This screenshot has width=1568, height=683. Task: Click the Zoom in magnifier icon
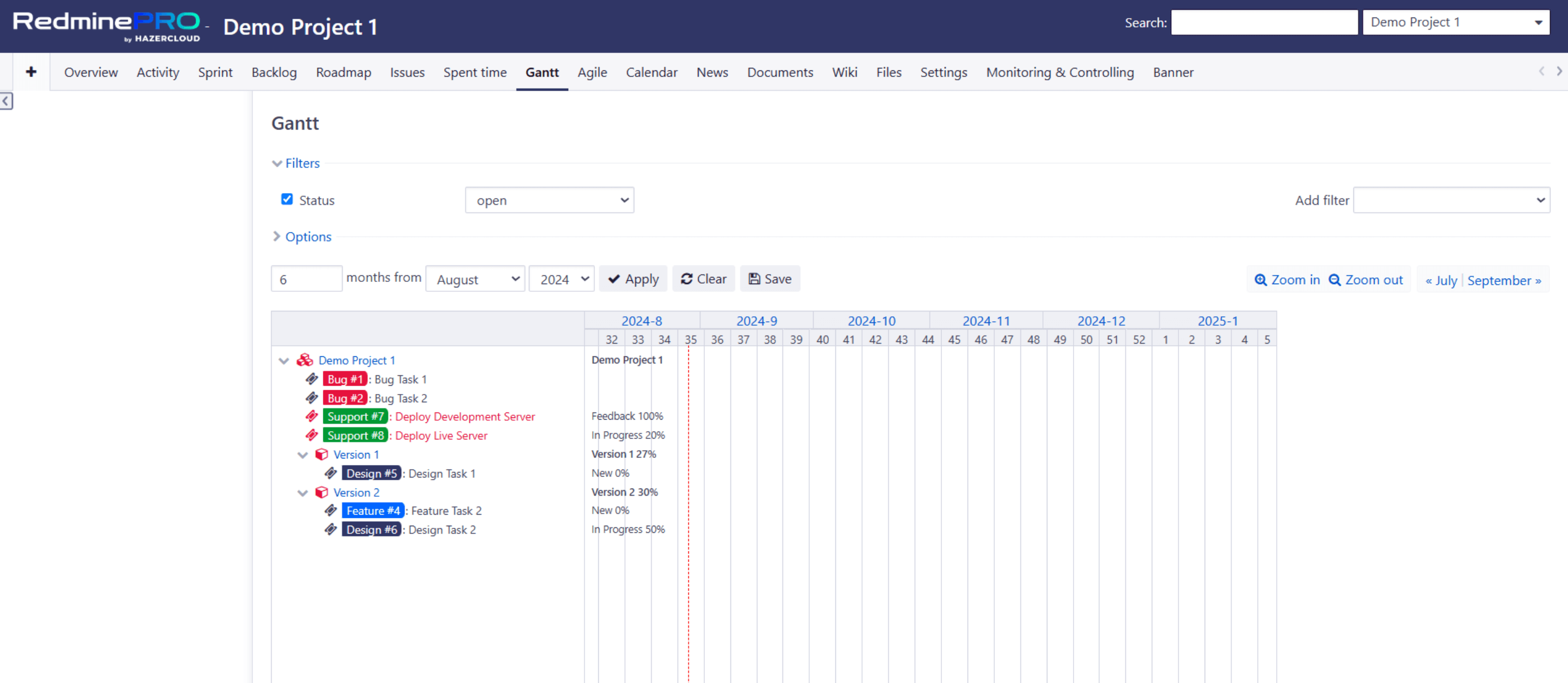point(1261,279)
